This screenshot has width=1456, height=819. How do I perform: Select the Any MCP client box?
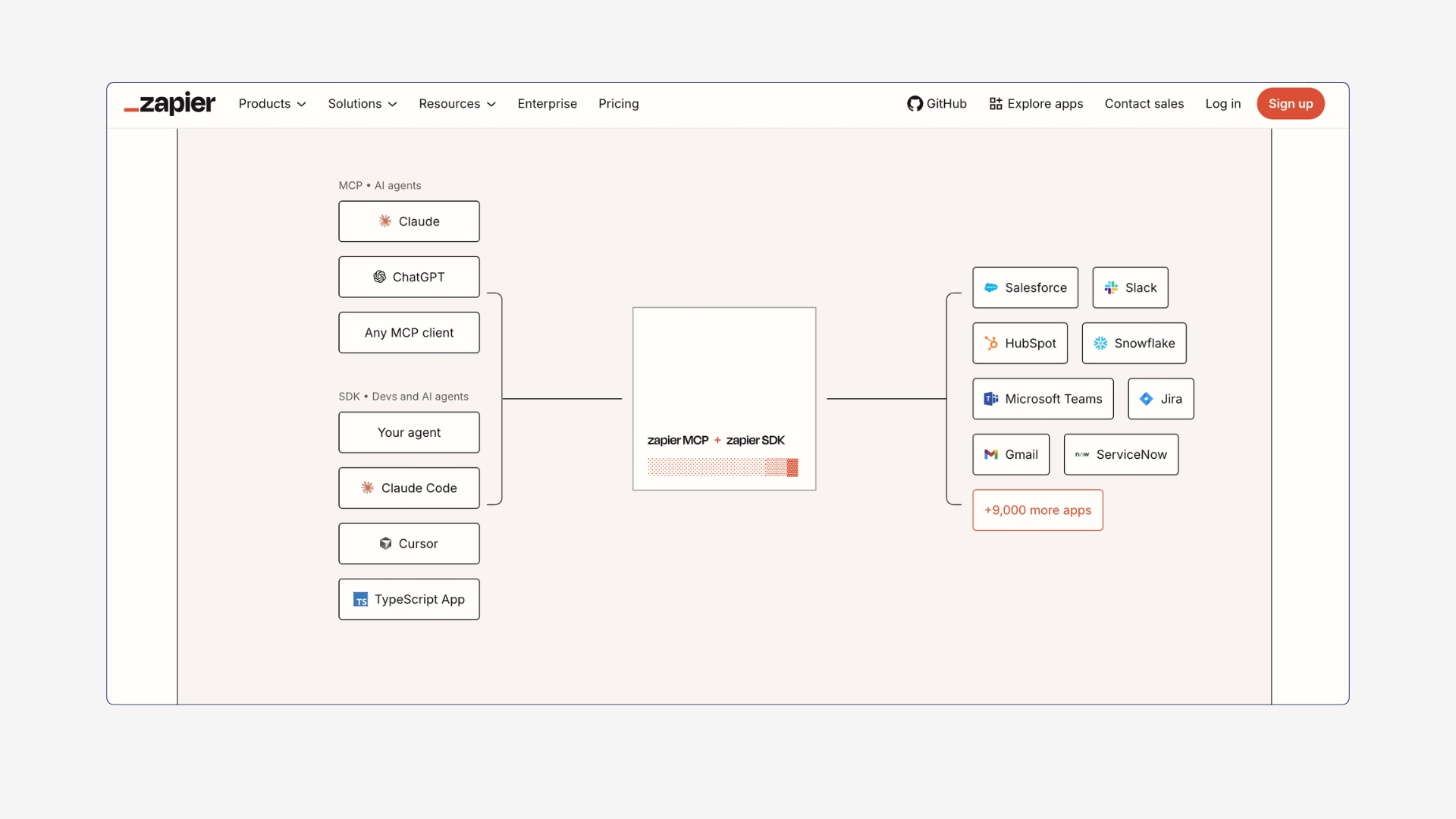[x=409, y=333]
